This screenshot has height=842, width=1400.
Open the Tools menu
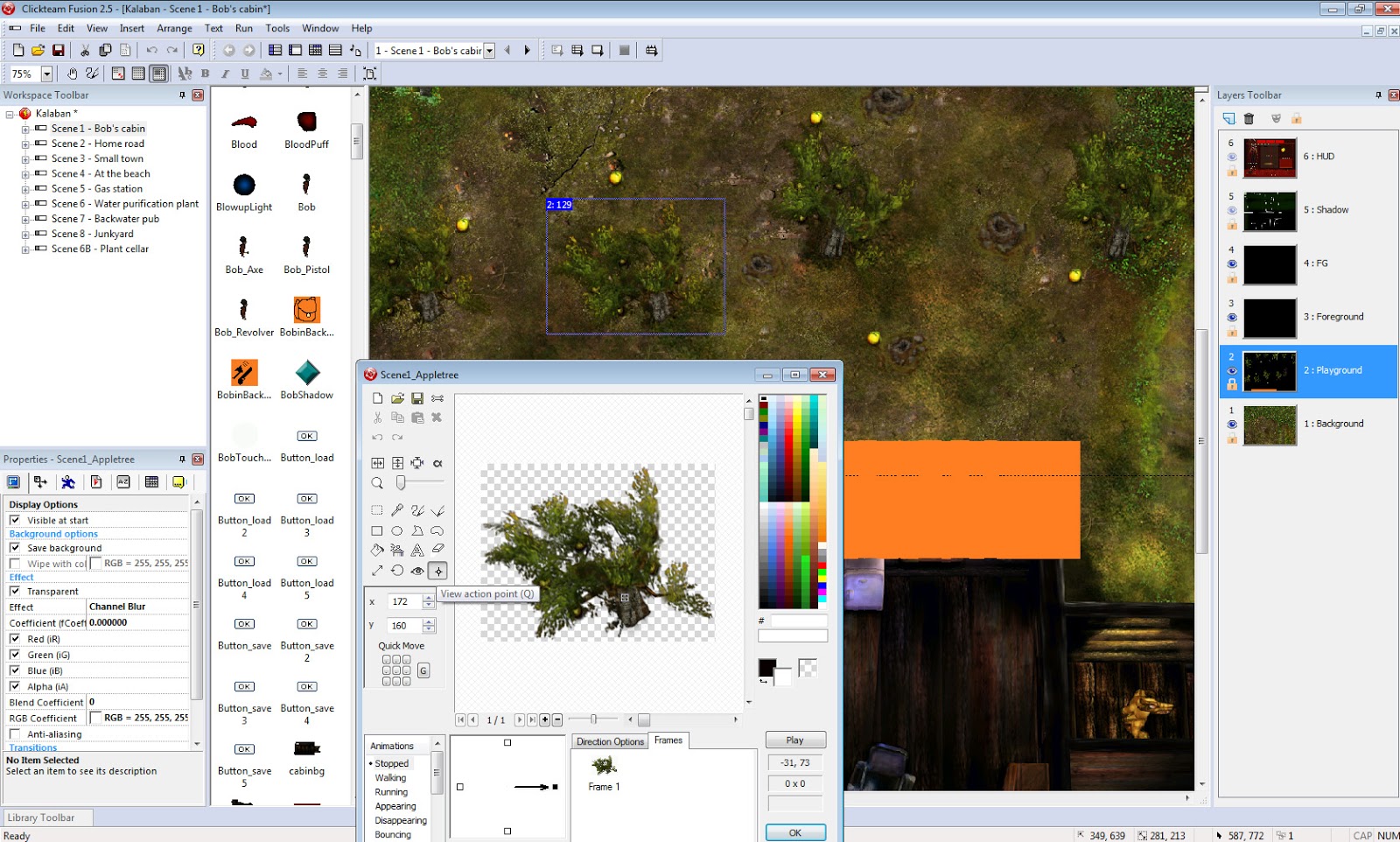pos(277,28)
